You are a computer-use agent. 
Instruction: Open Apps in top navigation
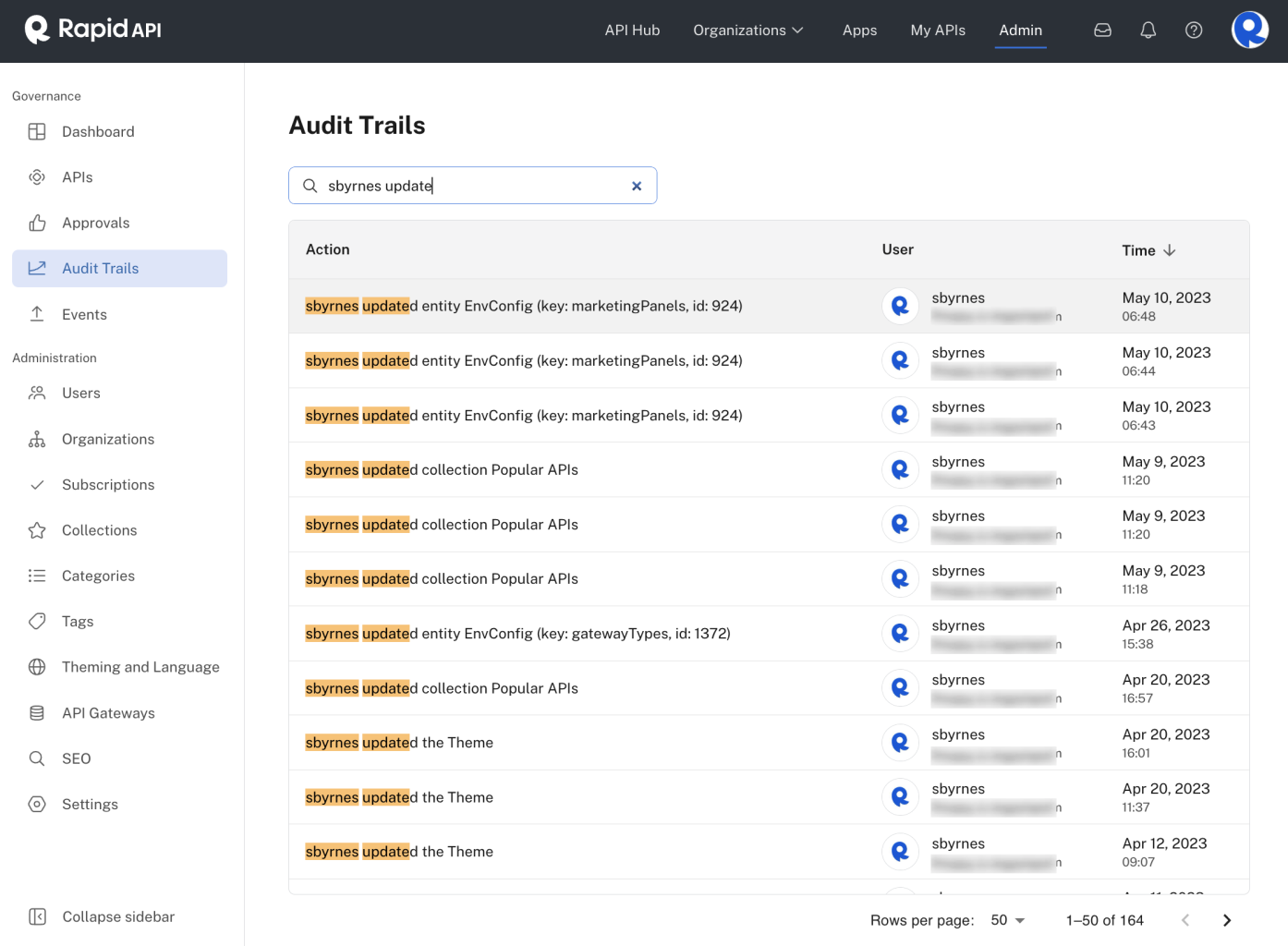[x=860, y=30]
